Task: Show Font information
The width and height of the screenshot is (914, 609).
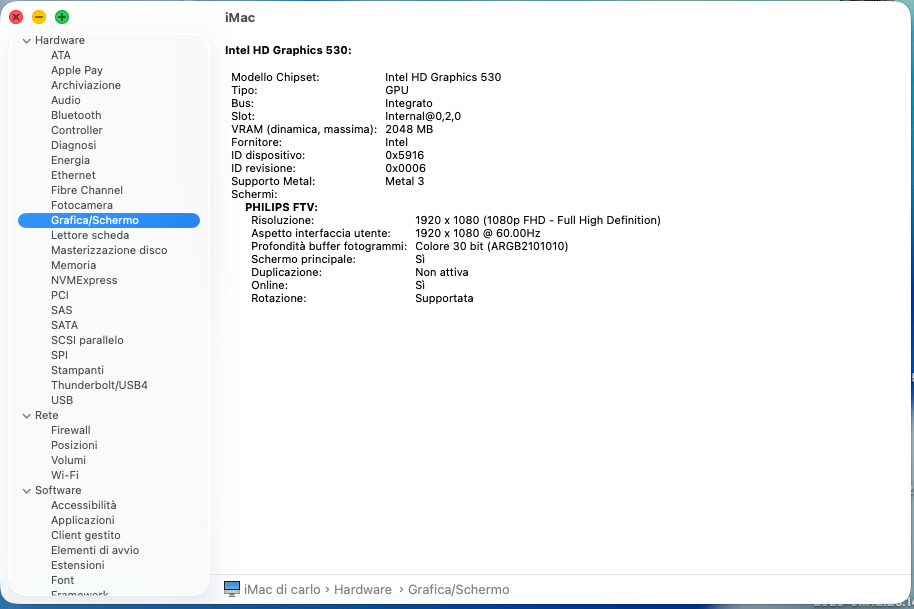Action: tap(62, 580)
